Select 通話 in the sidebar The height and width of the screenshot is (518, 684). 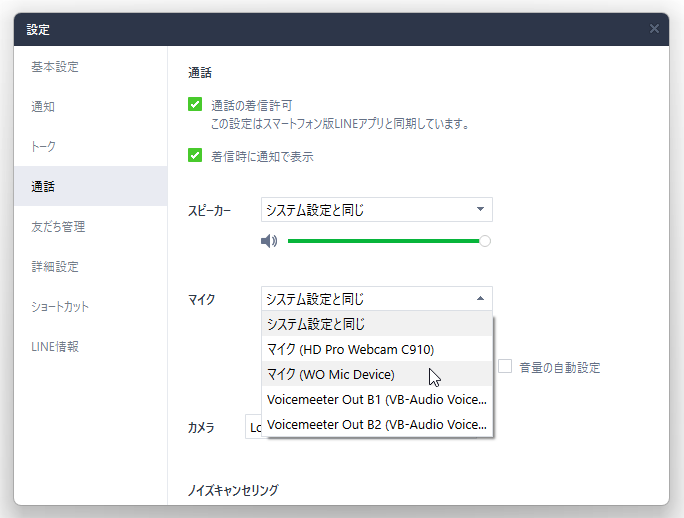[91, 186]
